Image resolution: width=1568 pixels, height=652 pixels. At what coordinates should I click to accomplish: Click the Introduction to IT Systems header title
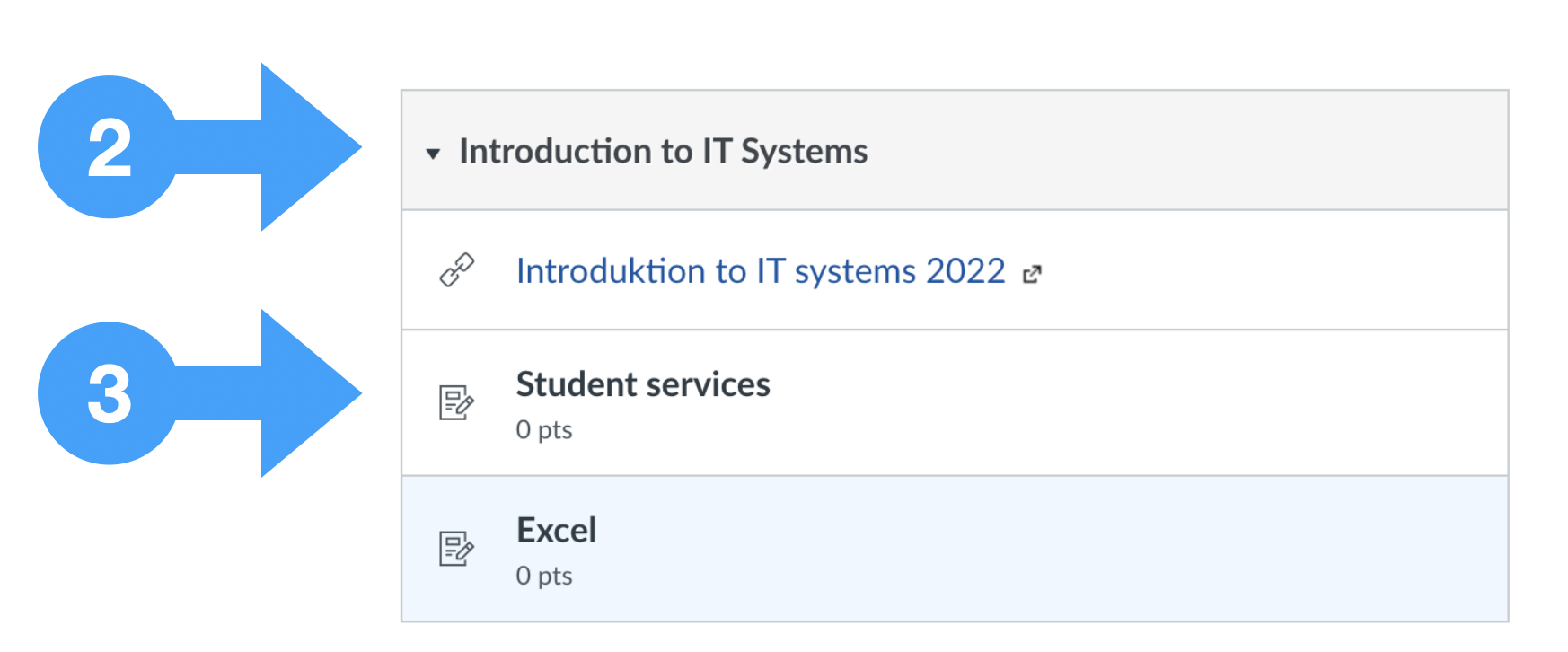tap(663, 151)
